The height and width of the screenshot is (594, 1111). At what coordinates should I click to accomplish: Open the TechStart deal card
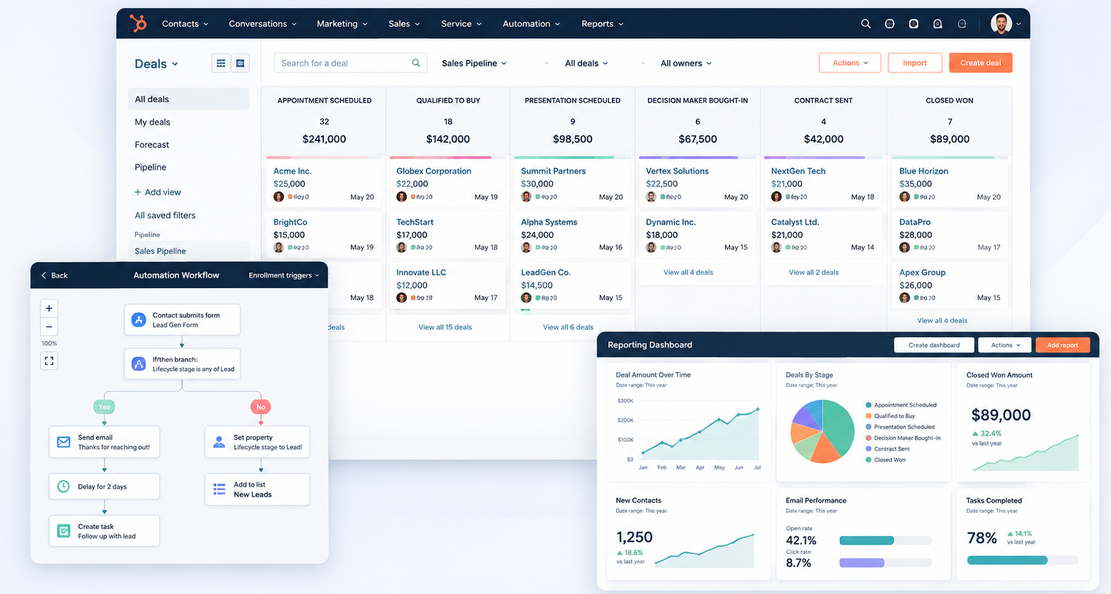(447, 234)
